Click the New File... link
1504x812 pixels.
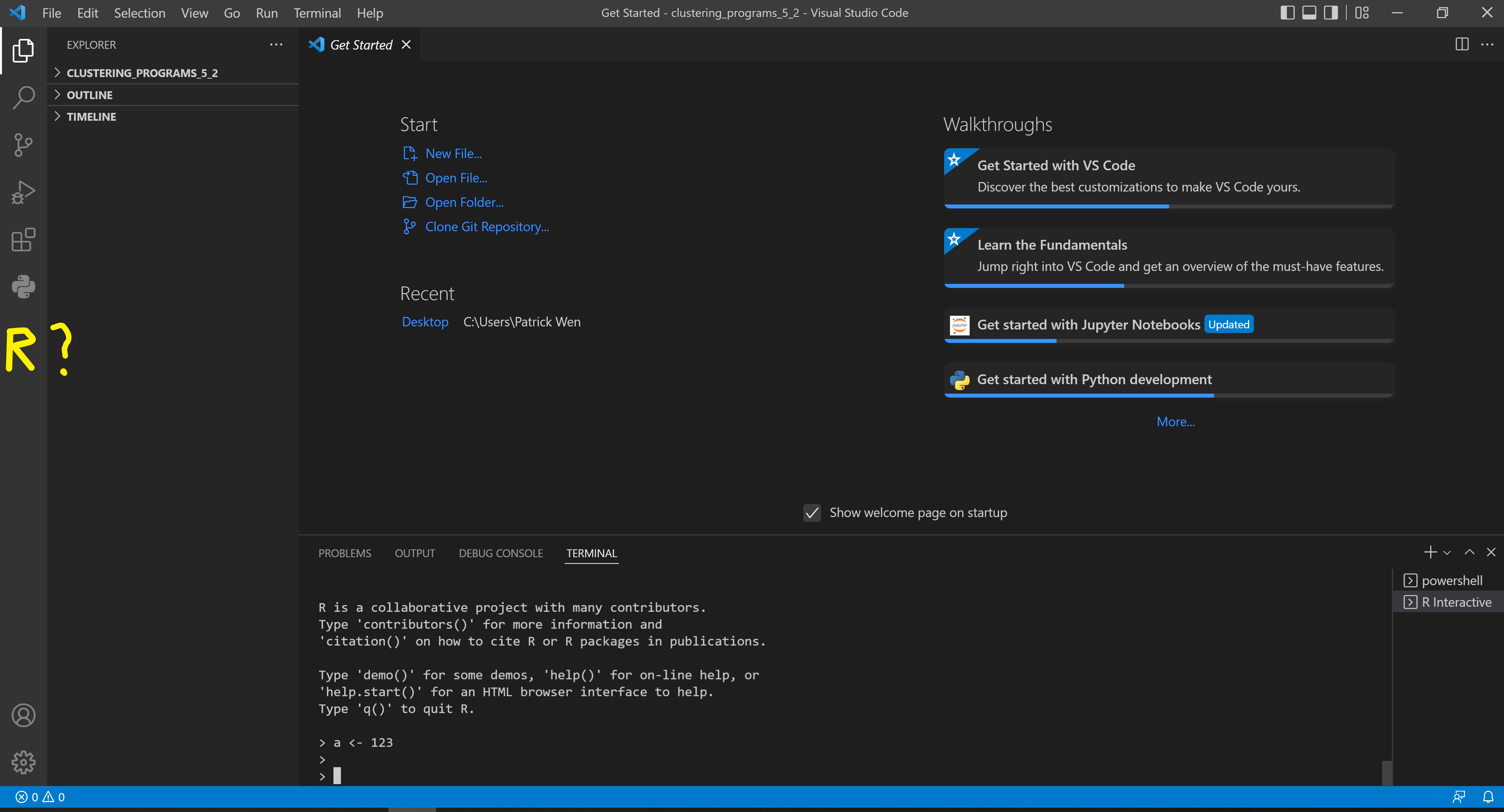(x=453, y=153)
